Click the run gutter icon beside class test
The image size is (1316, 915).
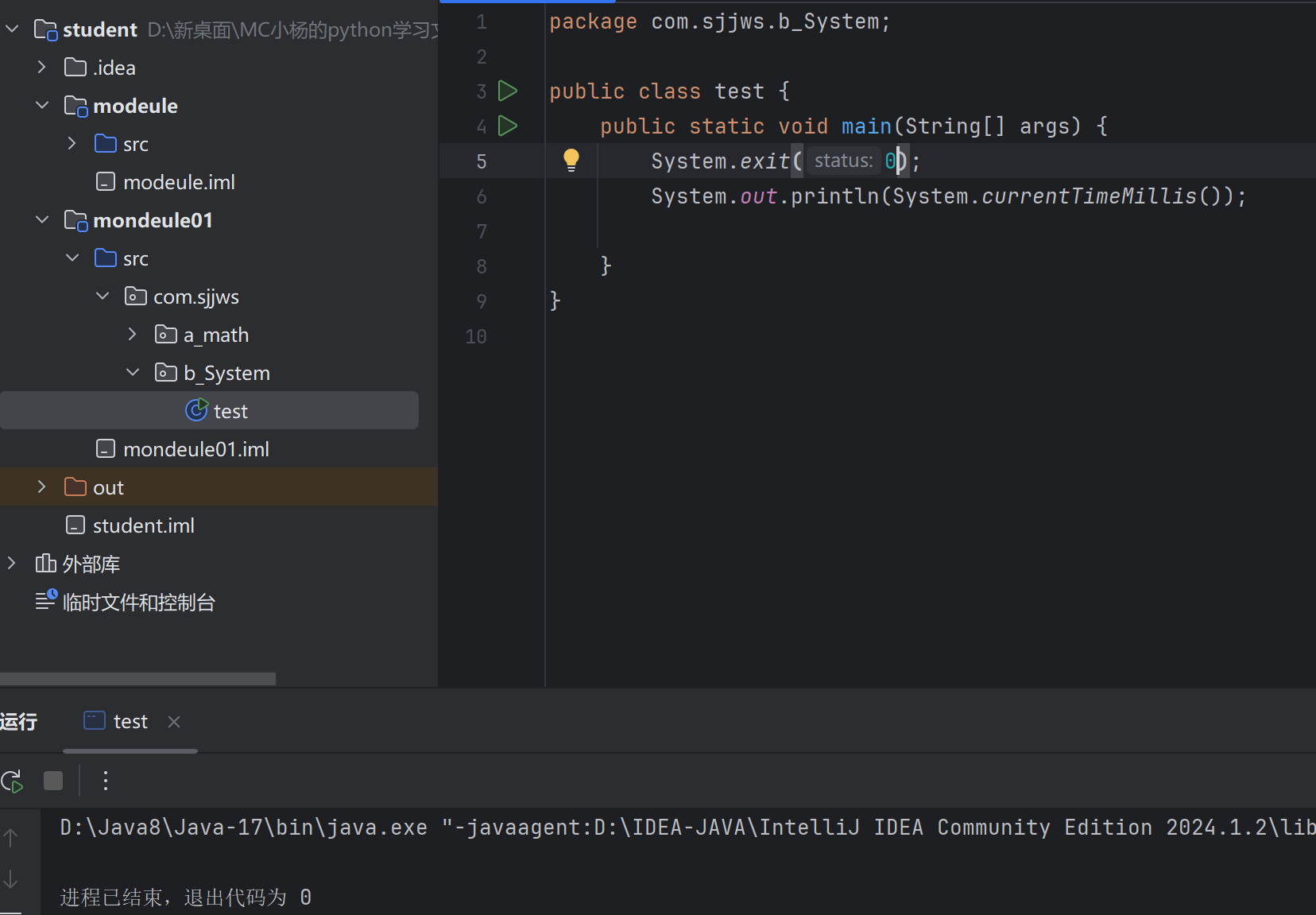click(x=507, y=91)
